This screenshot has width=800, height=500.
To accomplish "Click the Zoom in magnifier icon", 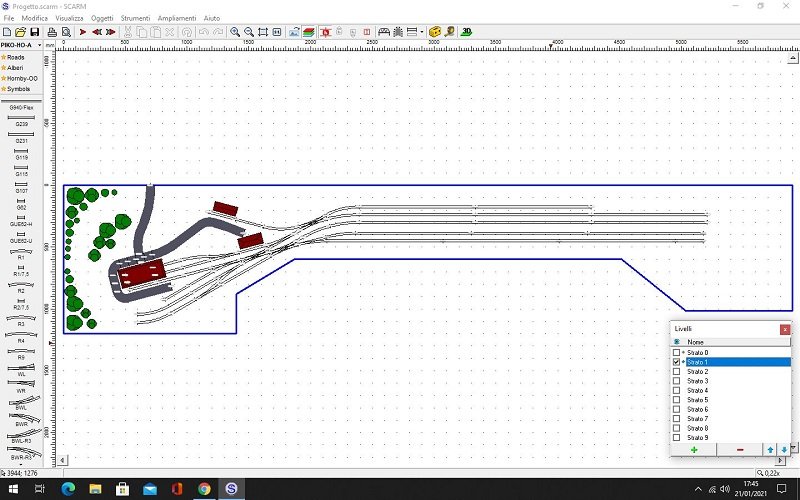I will pyautogui.click(x=235, y=32).
